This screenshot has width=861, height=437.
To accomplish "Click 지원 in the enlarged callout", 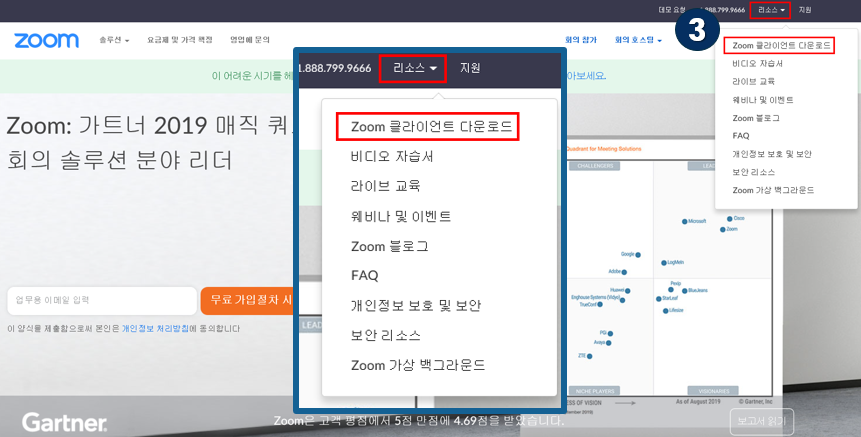I will pyautogui.click(x=470, y=68).
